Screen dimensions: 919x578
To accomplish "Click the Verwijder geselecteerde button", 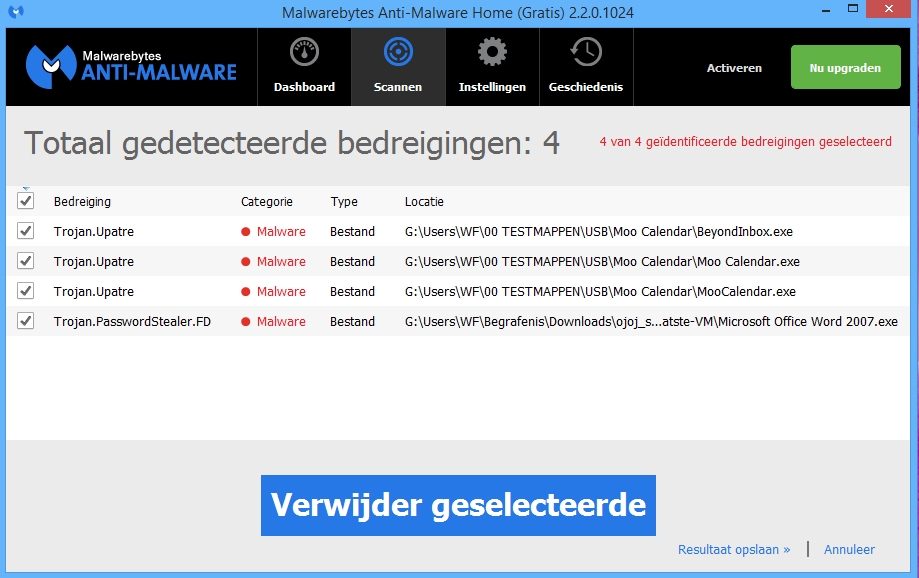I will pos(458,505).
